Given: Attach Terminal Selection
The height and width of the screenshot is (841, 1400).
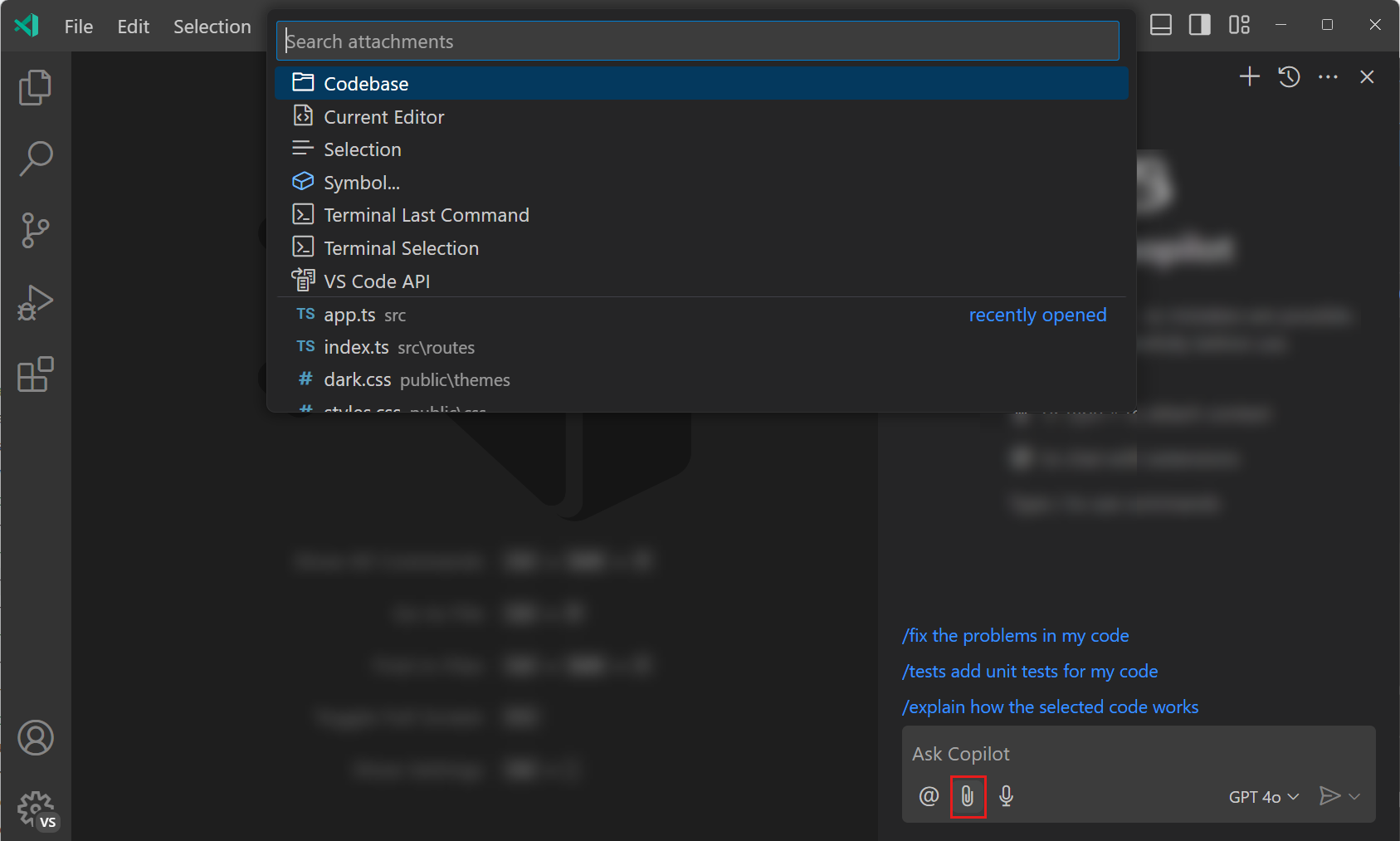Looking at the screenshot, I should 701,248.
